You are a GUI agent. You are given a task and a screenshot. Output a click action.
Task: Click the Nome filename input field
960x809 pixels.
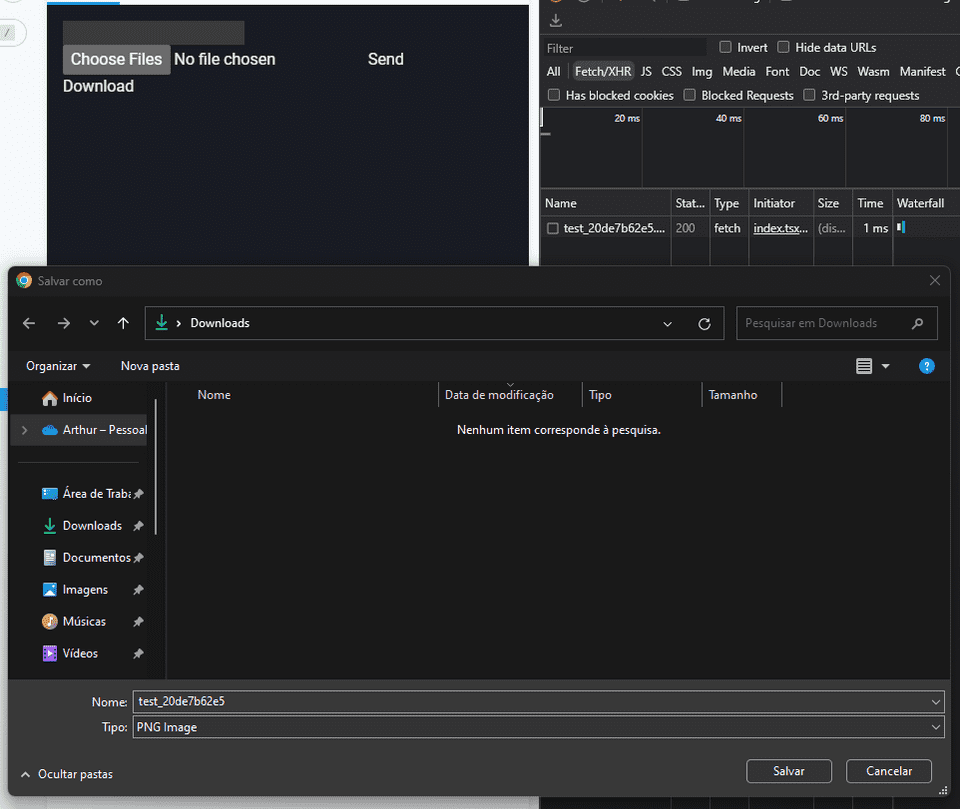pyautogui.click(x=540, y=701)
